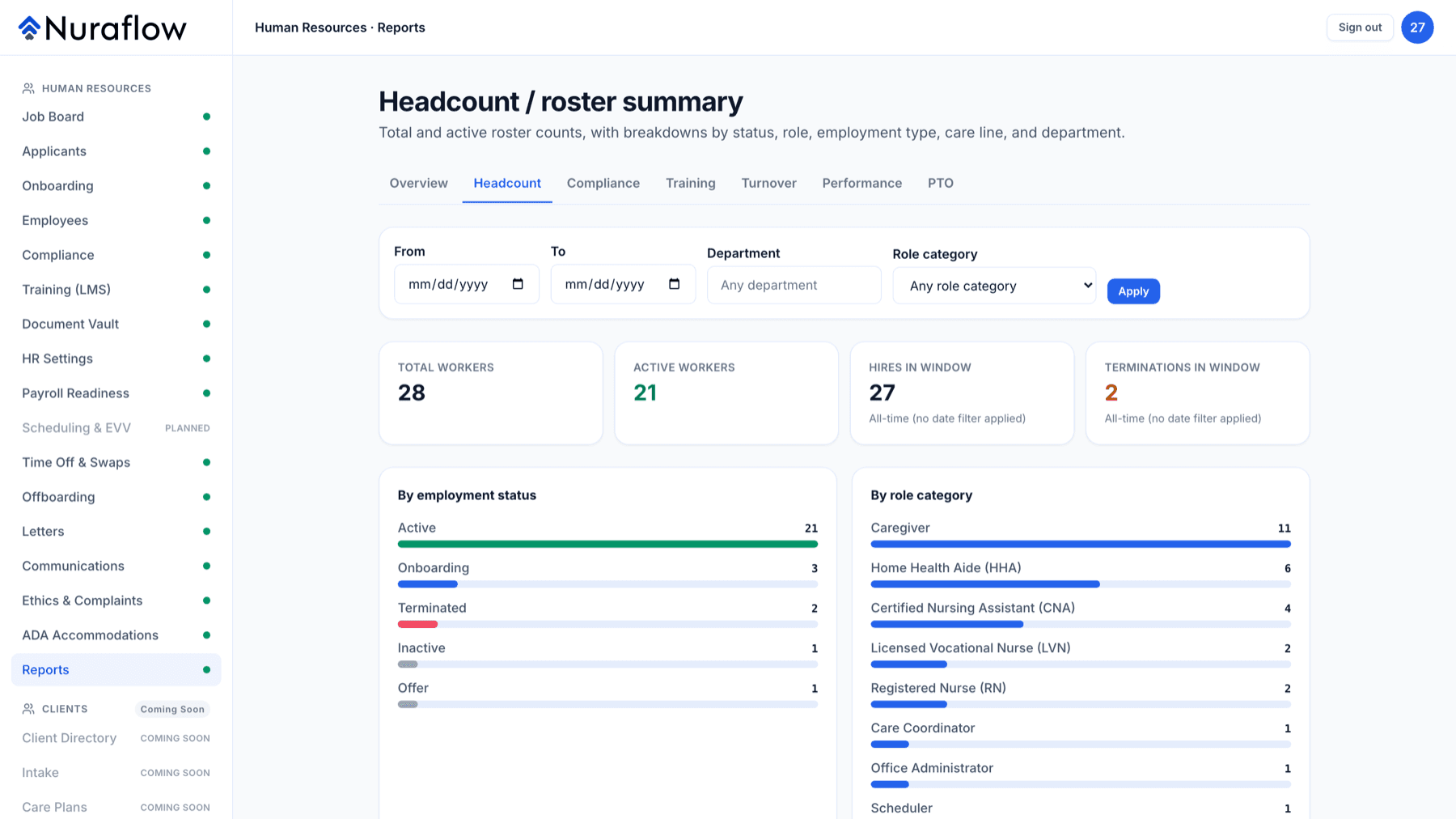Select Reports in the sidebar
This screenshot has width=1456, height=819.
point(116,670)
